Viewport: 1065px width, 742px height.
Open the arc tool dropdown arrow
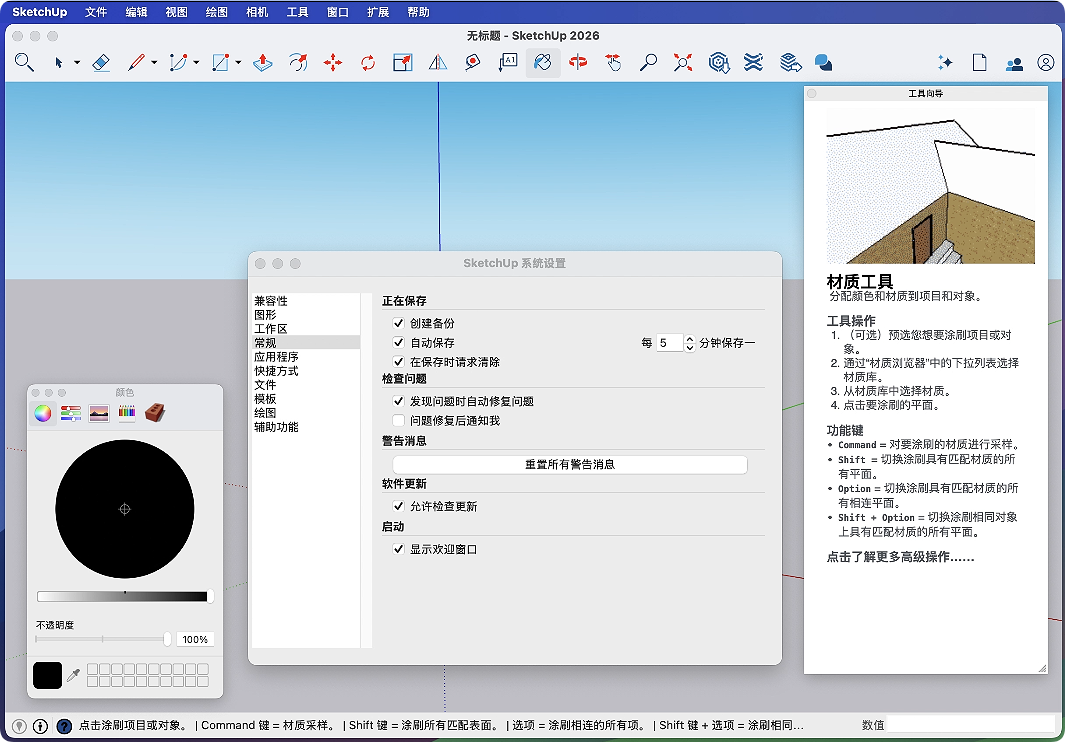pos(196,63)
